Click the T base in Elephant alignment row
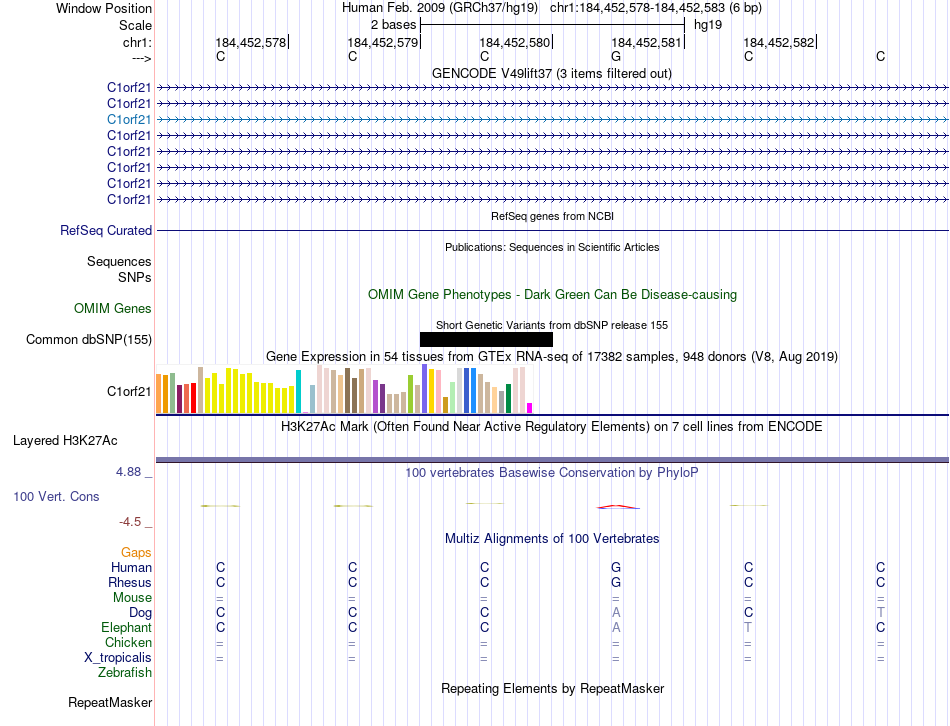 tap(748, 627)
